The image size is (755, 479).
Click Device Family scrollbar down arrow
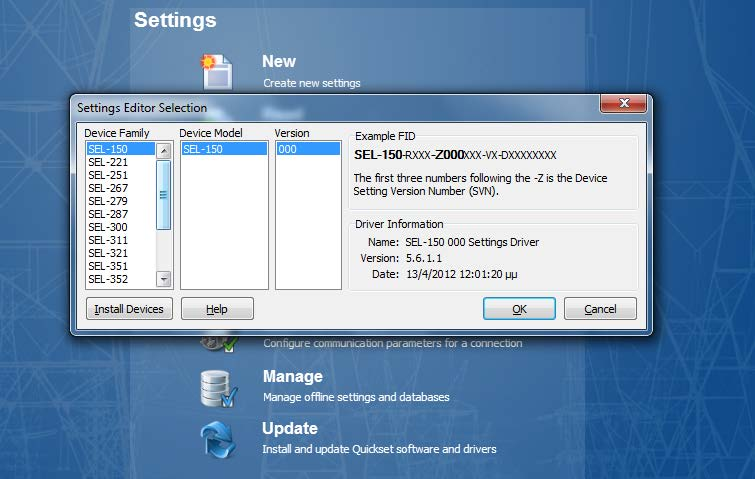[x=164, y=279]
